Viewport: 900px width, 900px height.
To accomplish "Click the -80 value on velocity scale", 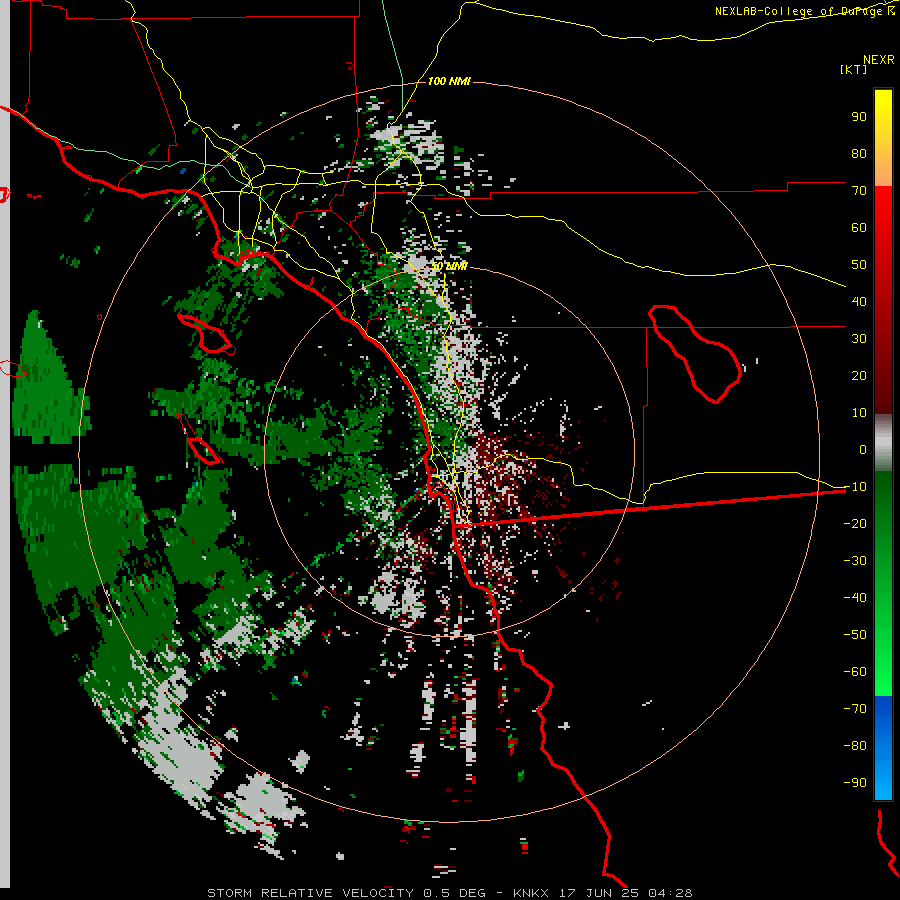I will pos(855,746).
